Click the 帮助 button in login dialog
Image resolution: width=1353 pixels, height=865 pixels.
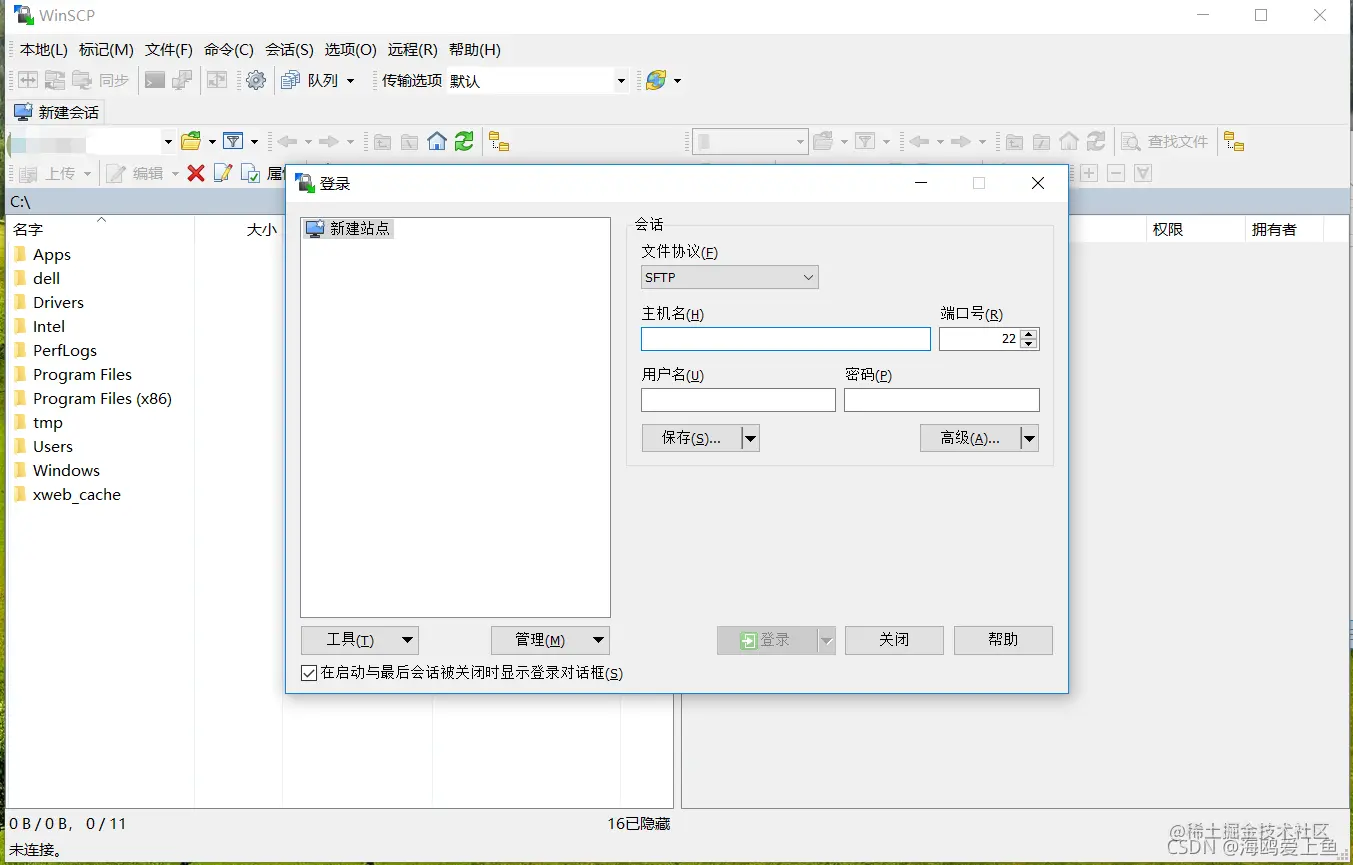1002,640
